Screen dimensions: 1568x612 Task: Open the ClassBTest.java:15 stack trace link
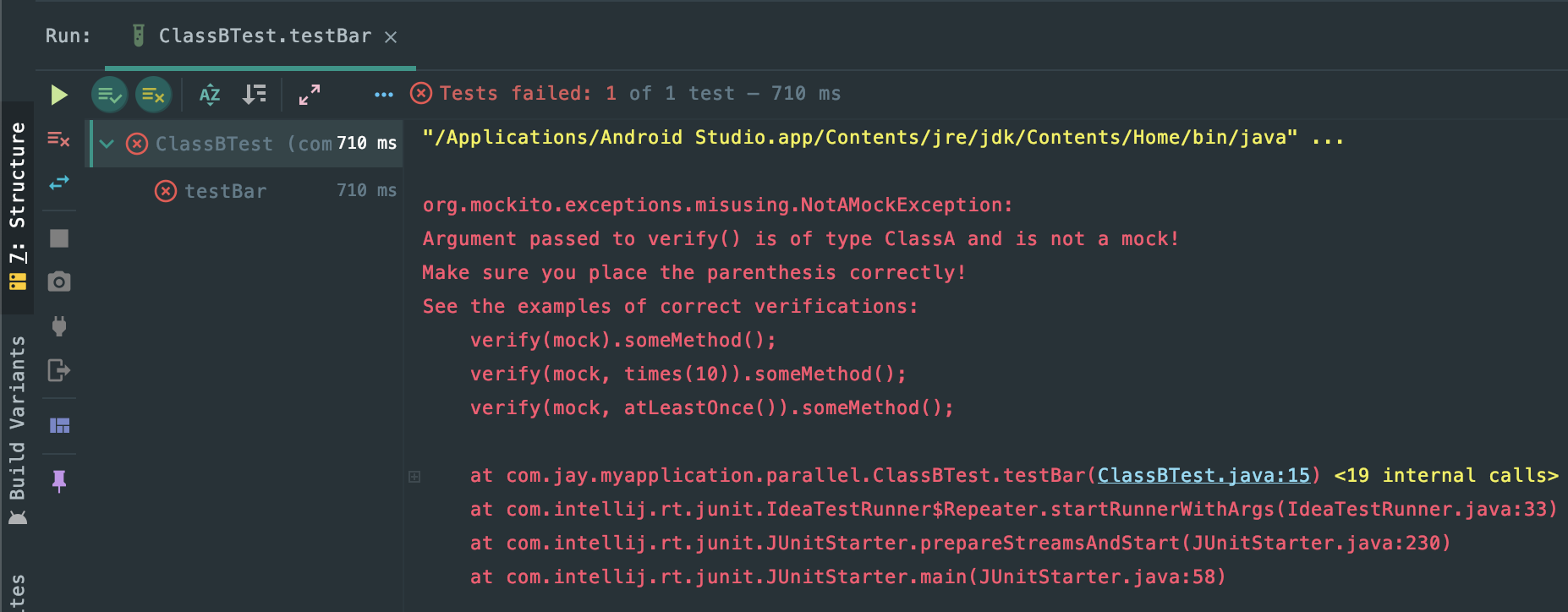pos(1203,476)
